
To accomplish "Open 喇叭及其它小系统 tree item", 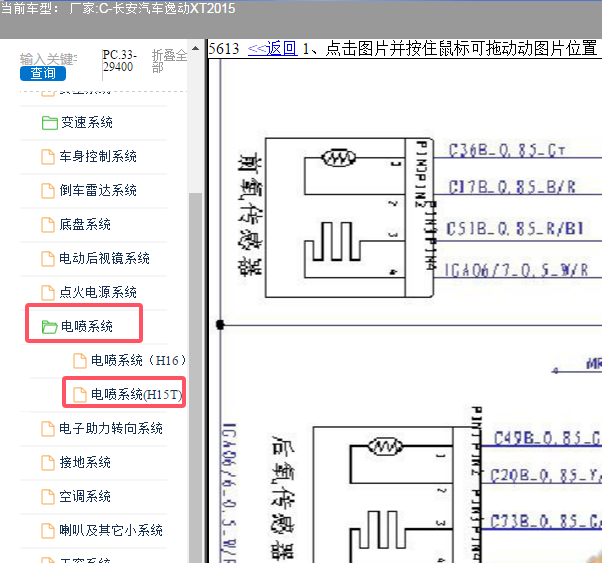I will (111, 530).
